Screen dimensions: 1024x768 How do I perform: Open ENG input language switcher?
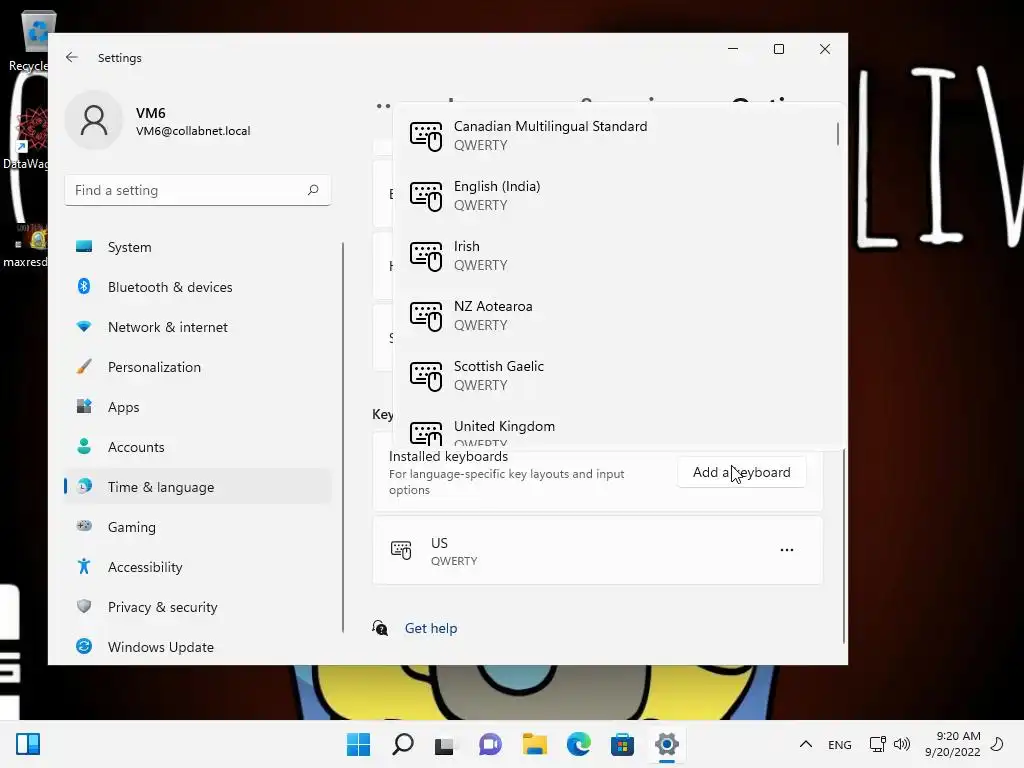coord(840,744)
